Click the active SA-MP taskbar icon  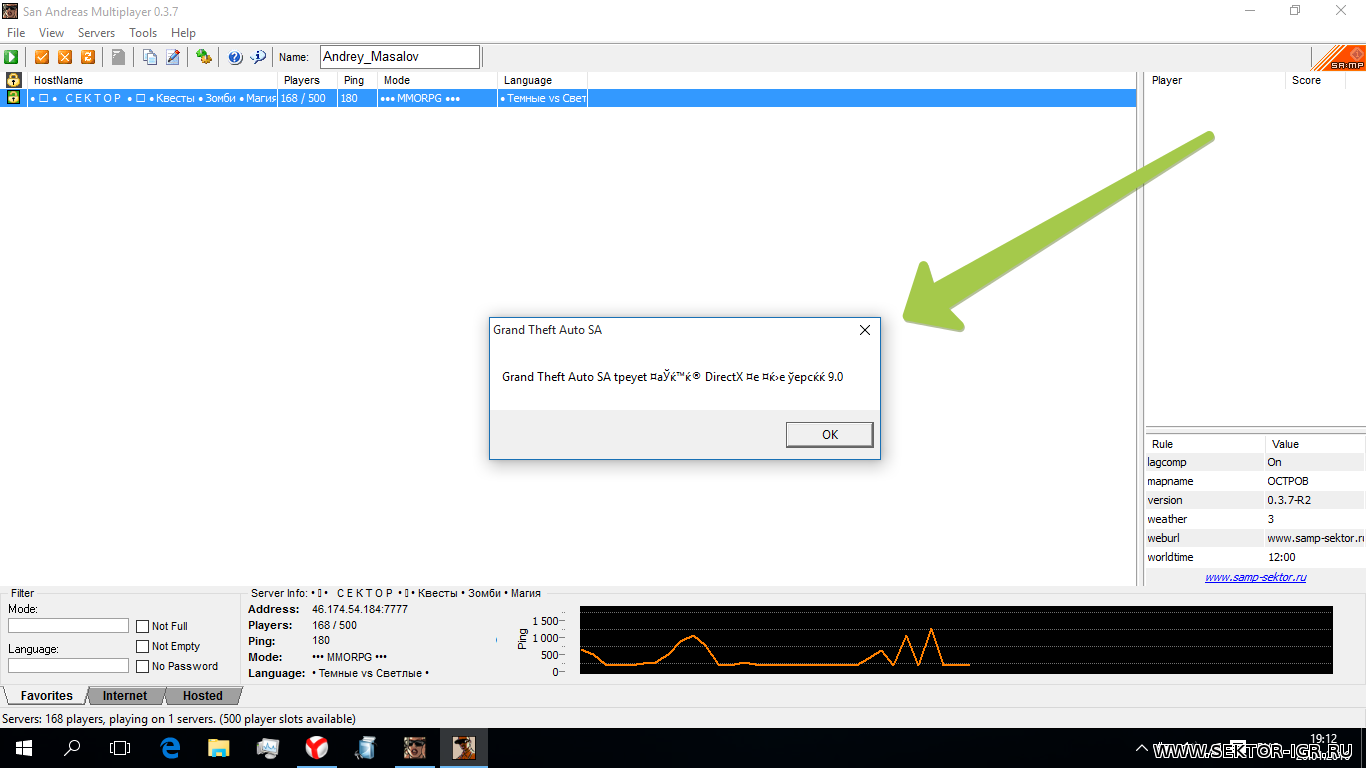point(463,748)
